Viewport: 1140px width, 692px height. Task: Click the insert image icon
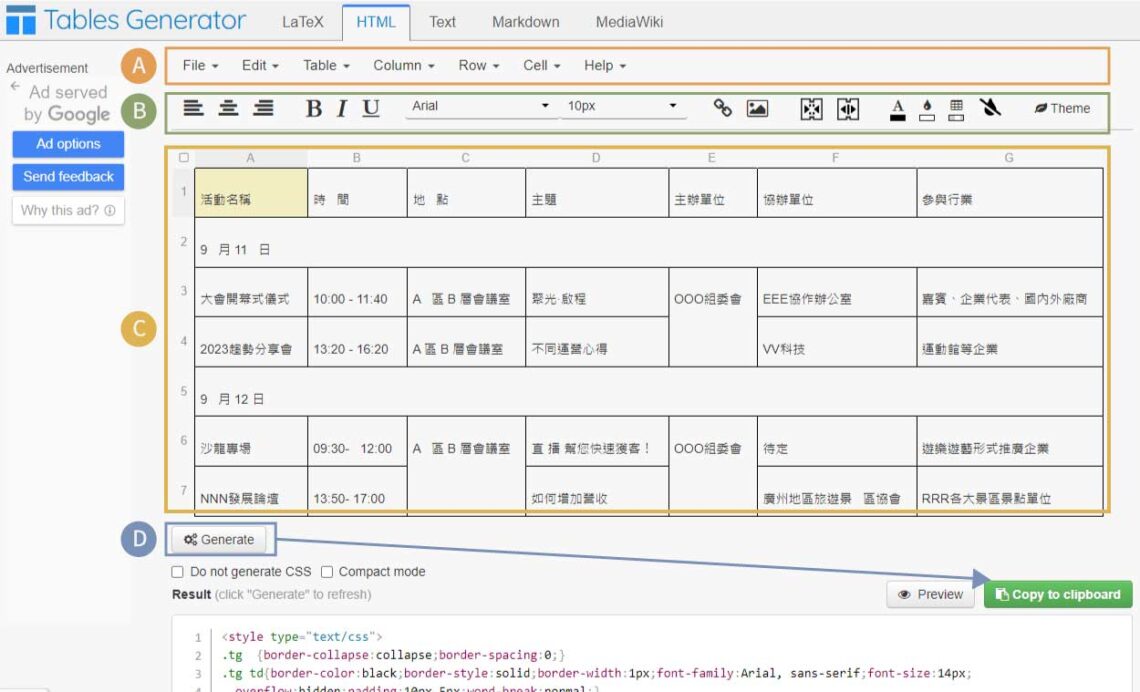pos(757,108)
